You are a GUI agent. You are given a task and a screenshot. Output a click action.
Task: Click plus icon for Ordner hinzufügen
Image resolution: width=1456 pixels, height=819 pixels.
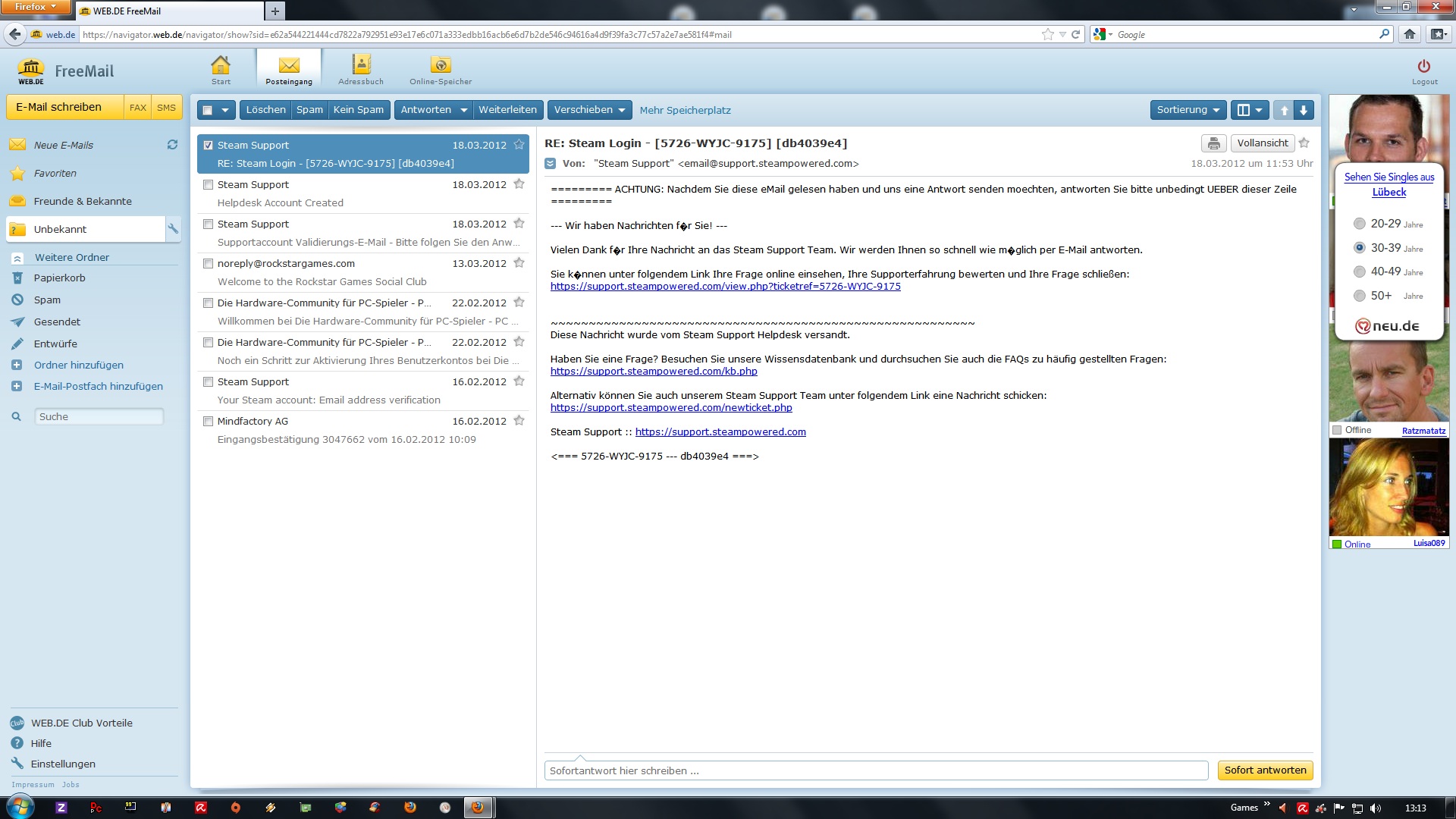click(x=17, y=365)
